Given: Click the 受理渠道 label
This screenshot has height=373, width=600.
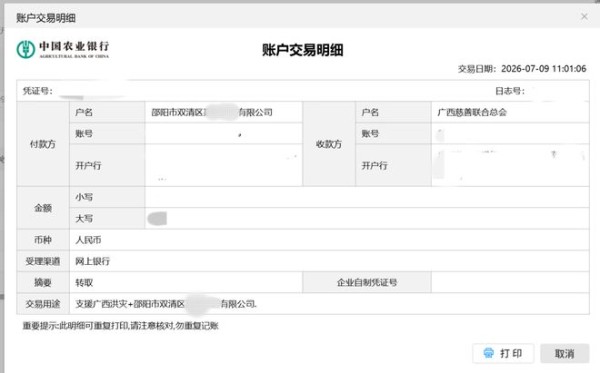Looking at the screenshot, I should pos(43,261).
